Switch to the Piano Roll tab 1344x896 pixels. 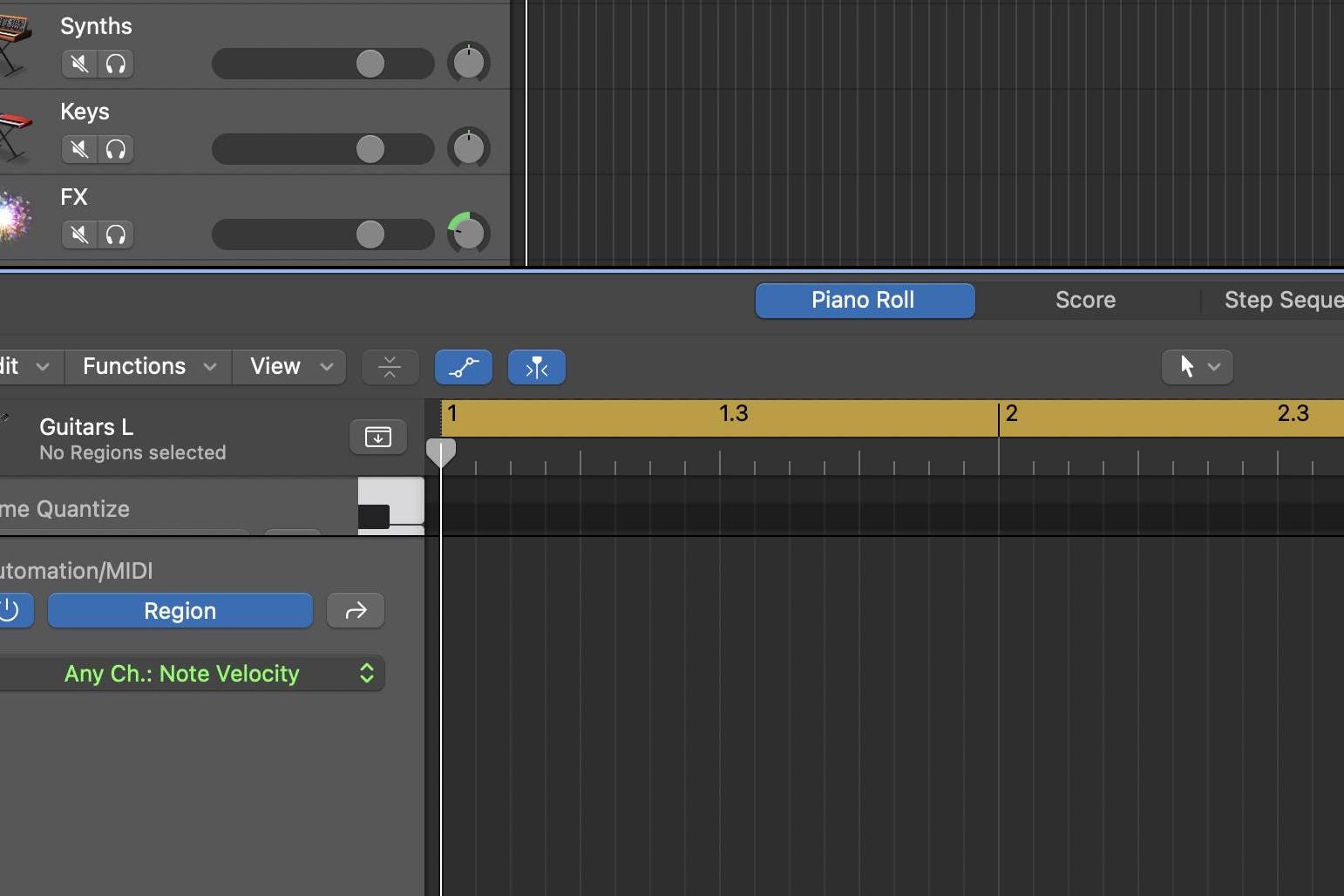(865, 301)
